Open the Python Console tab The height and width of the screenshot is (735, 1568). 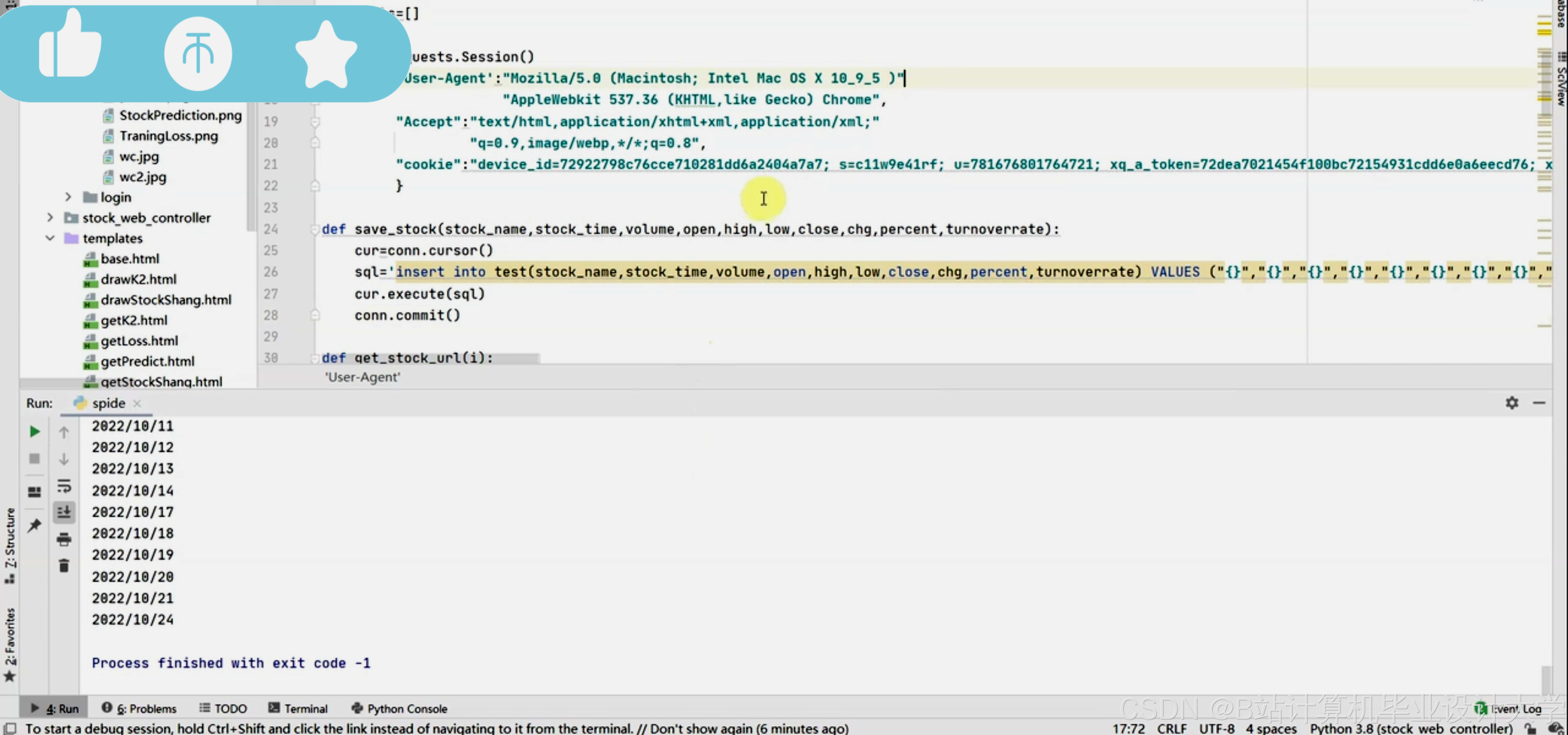[x=399, y=708]
